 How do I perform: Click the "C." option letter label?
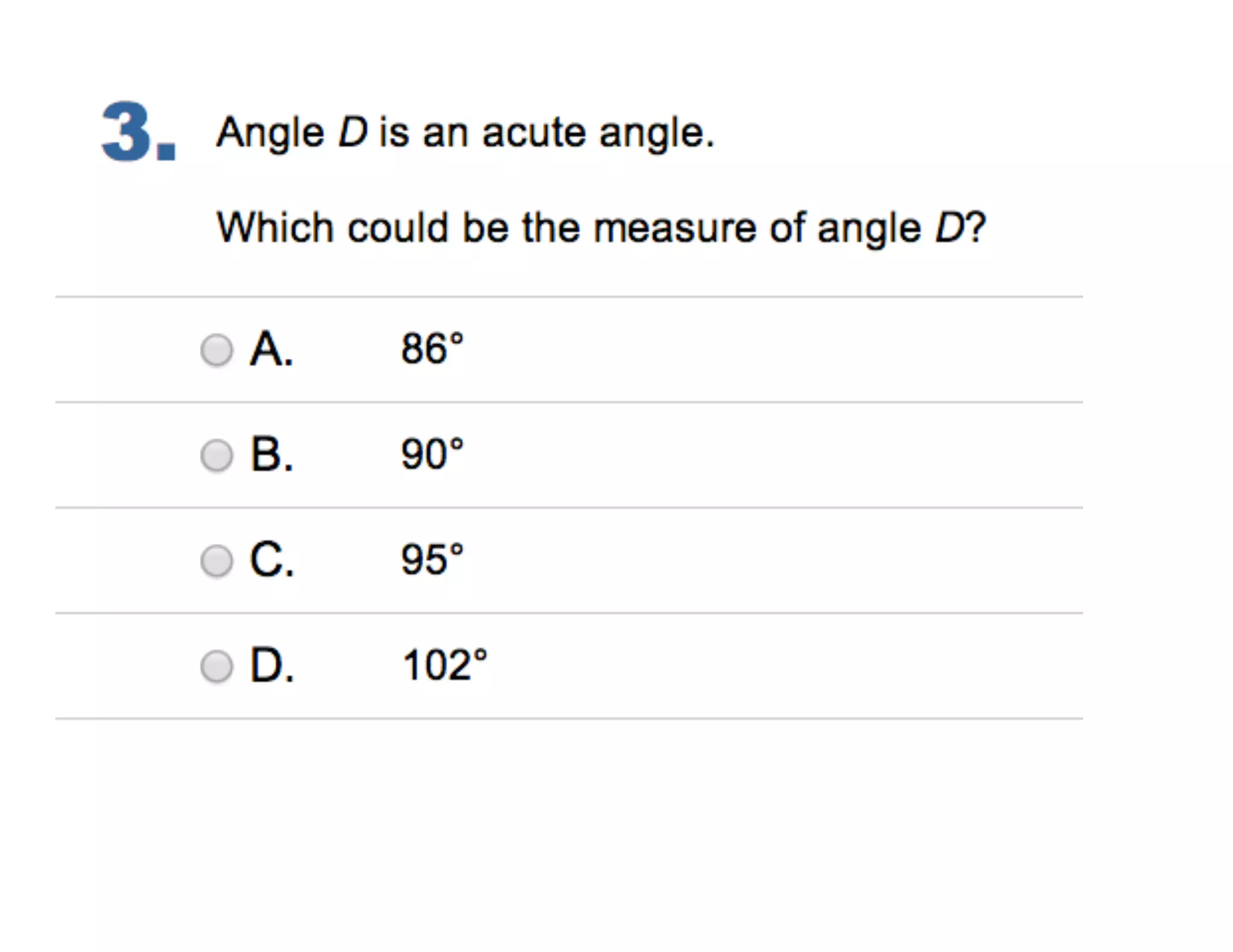coord(272,560)
